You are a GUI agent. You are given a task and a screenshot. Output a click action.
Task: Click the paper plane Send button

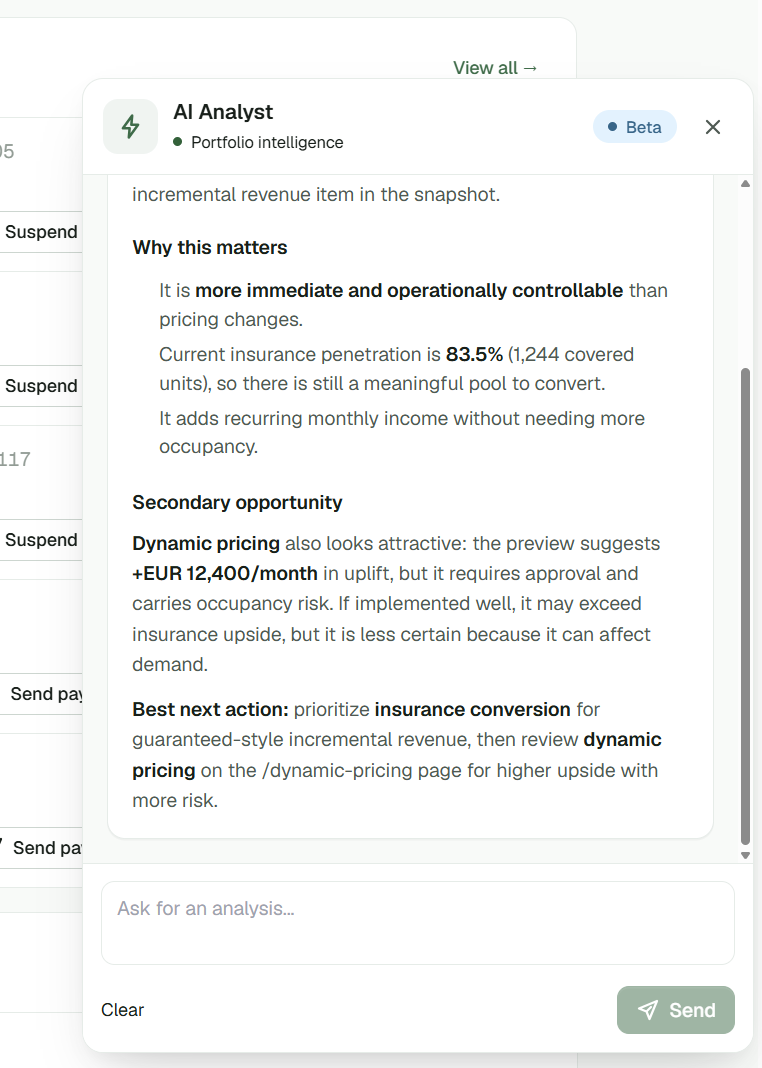click(x=676, y=1009)
